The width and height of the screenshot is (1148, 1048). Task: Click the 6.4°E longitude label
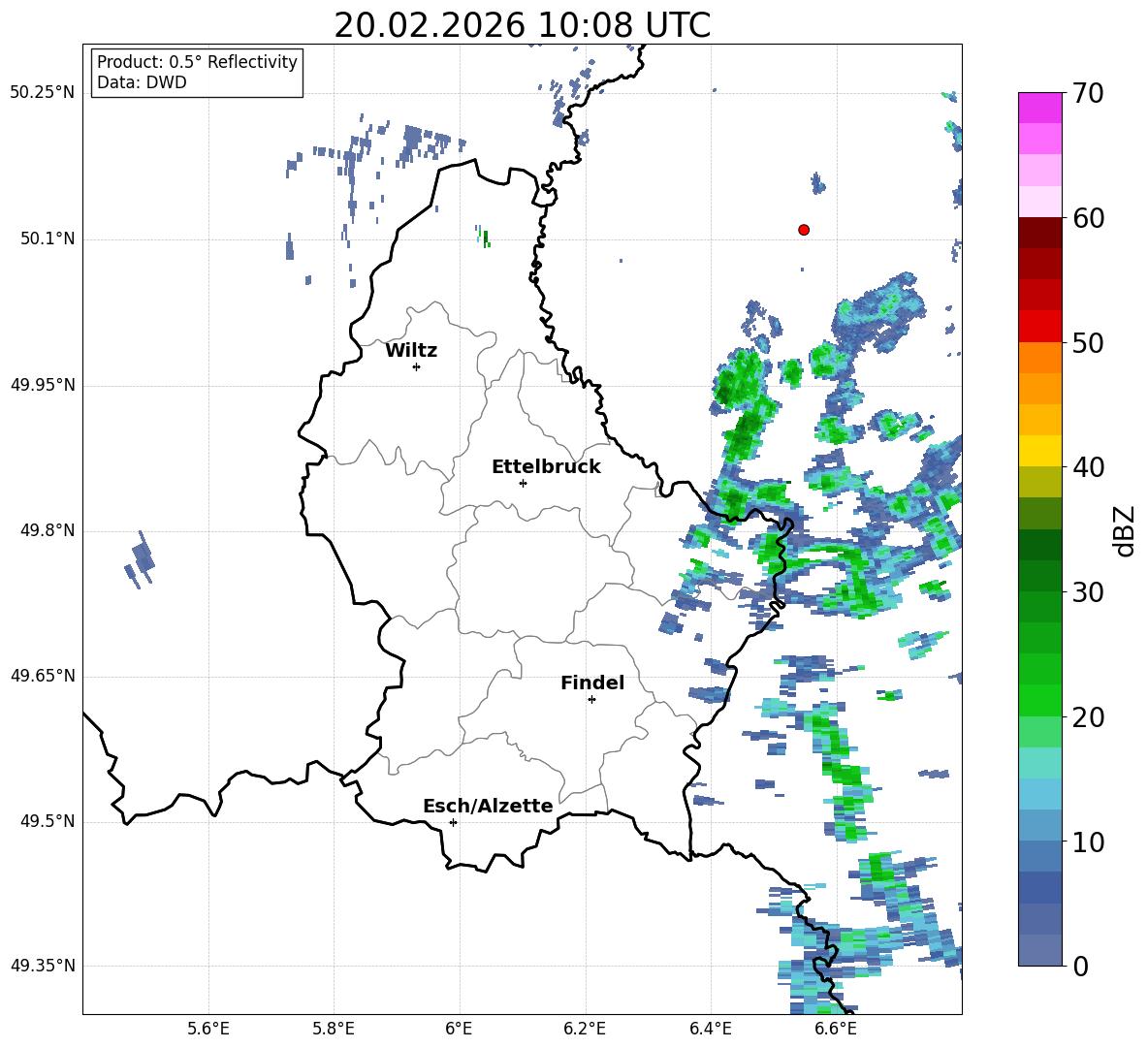click(710, 1029)
